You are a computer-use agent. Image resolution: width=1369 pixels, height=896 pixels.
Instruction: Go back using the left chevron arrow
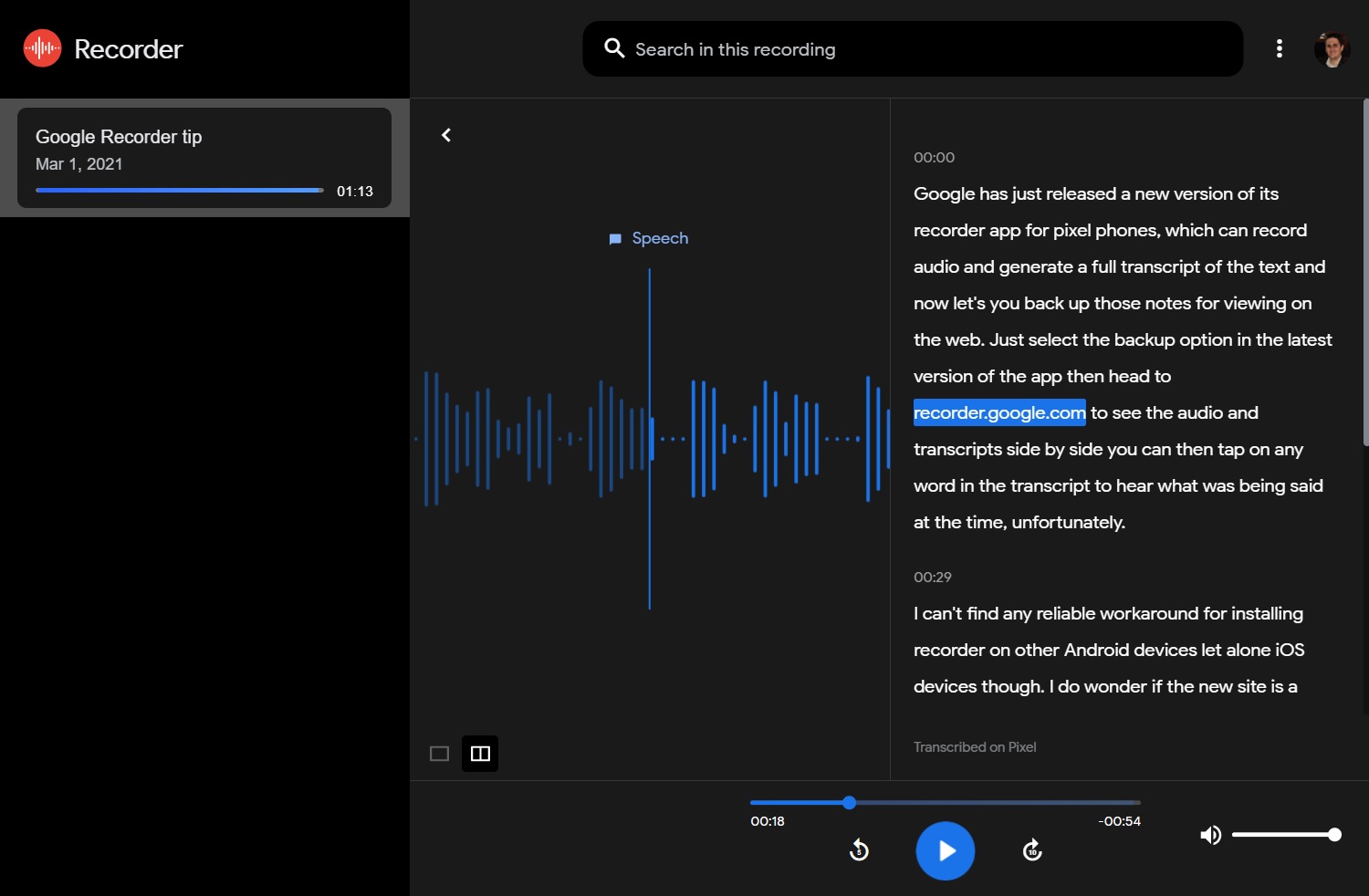446,135
